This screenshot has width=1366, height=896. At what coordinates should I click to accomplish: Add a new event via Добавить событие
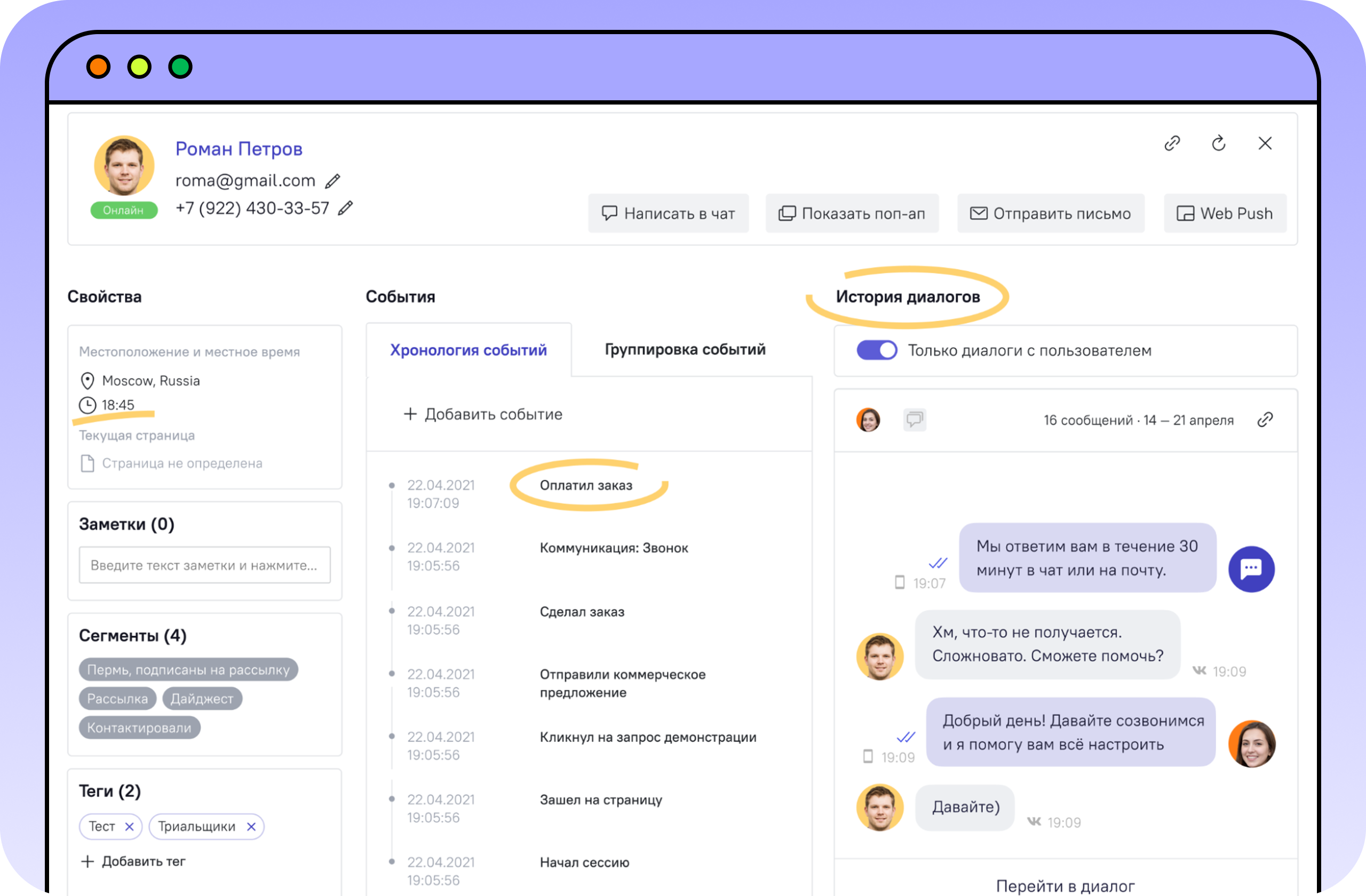(483, 414)
